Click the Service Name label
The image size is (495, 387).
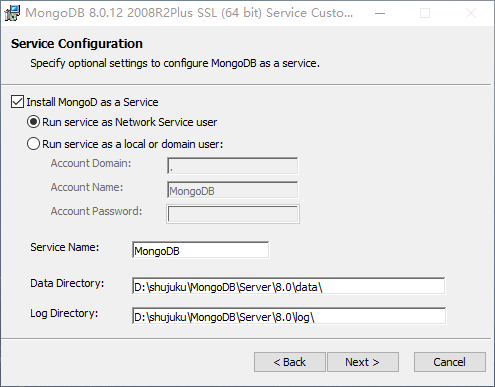[65, 247]
